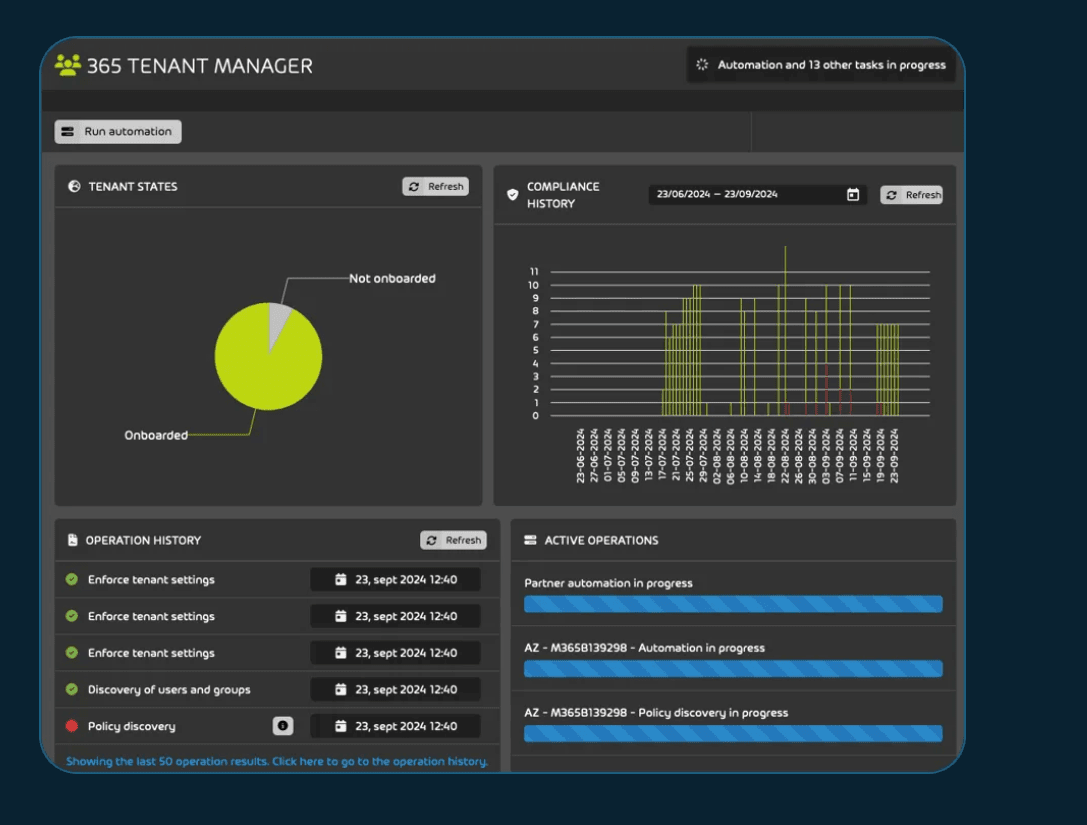Click AZ - M365B139298 - Automation in progress label
1087x825 pixels.
[645, 648]
